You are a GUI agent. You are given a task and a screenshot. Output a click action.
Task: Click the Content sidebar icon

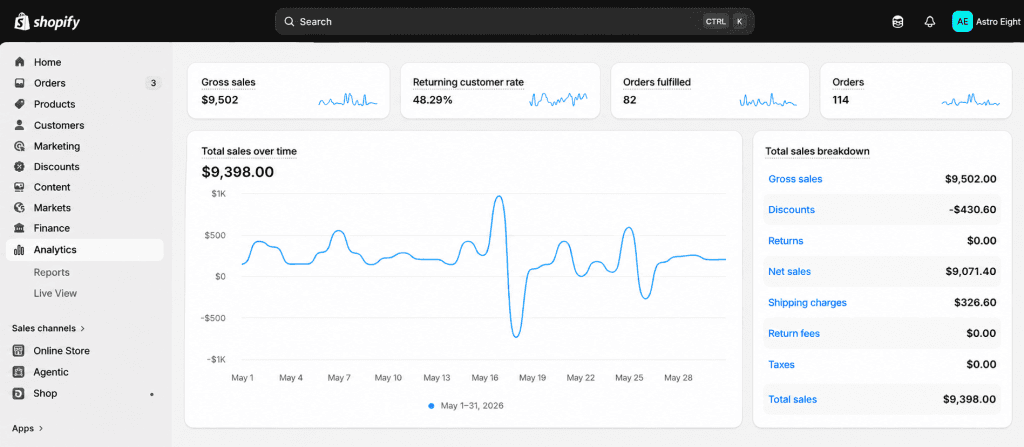click(20, 187)
